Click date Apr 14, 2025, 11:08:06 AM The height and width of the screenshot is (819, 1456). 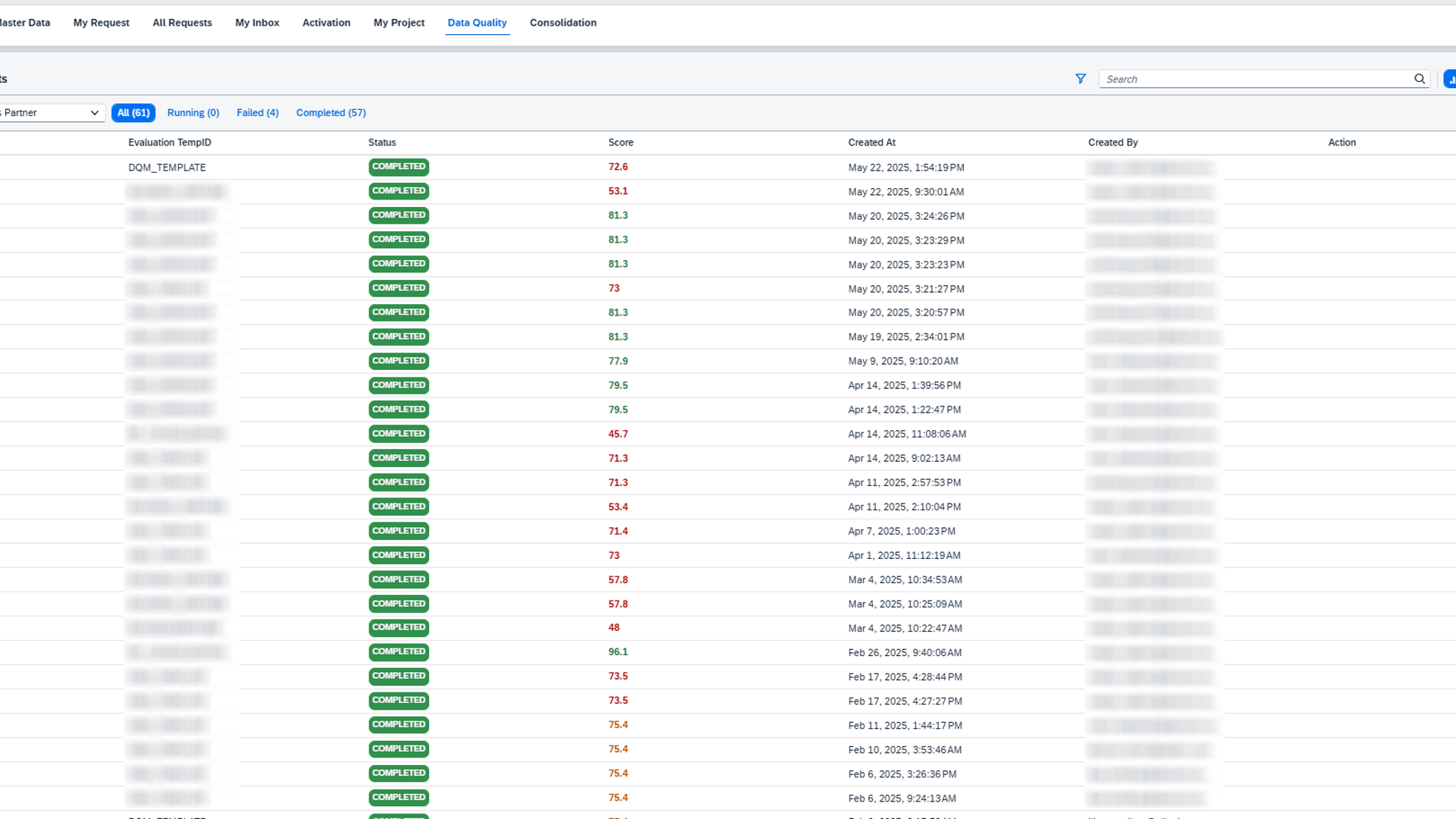[907, 434]
